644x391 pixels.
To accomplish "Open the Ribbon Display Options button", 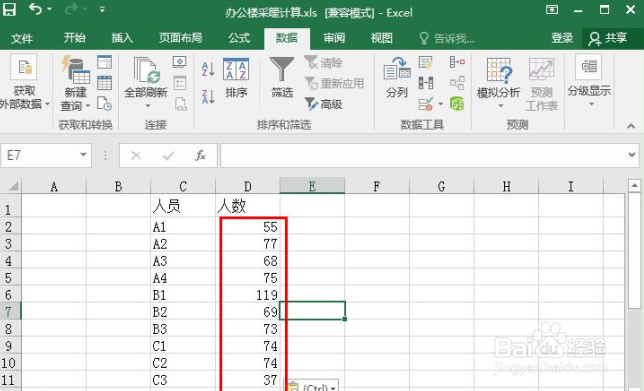I will pos(552,10).
